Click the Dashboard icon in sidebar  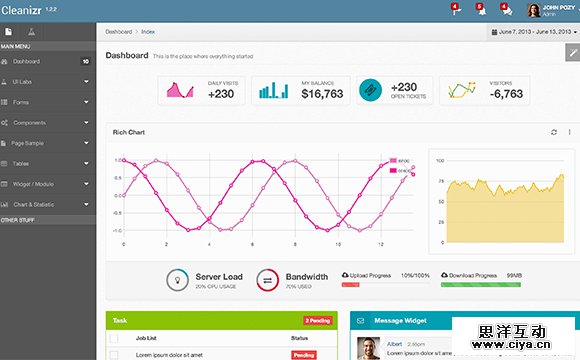coord(4,61)
